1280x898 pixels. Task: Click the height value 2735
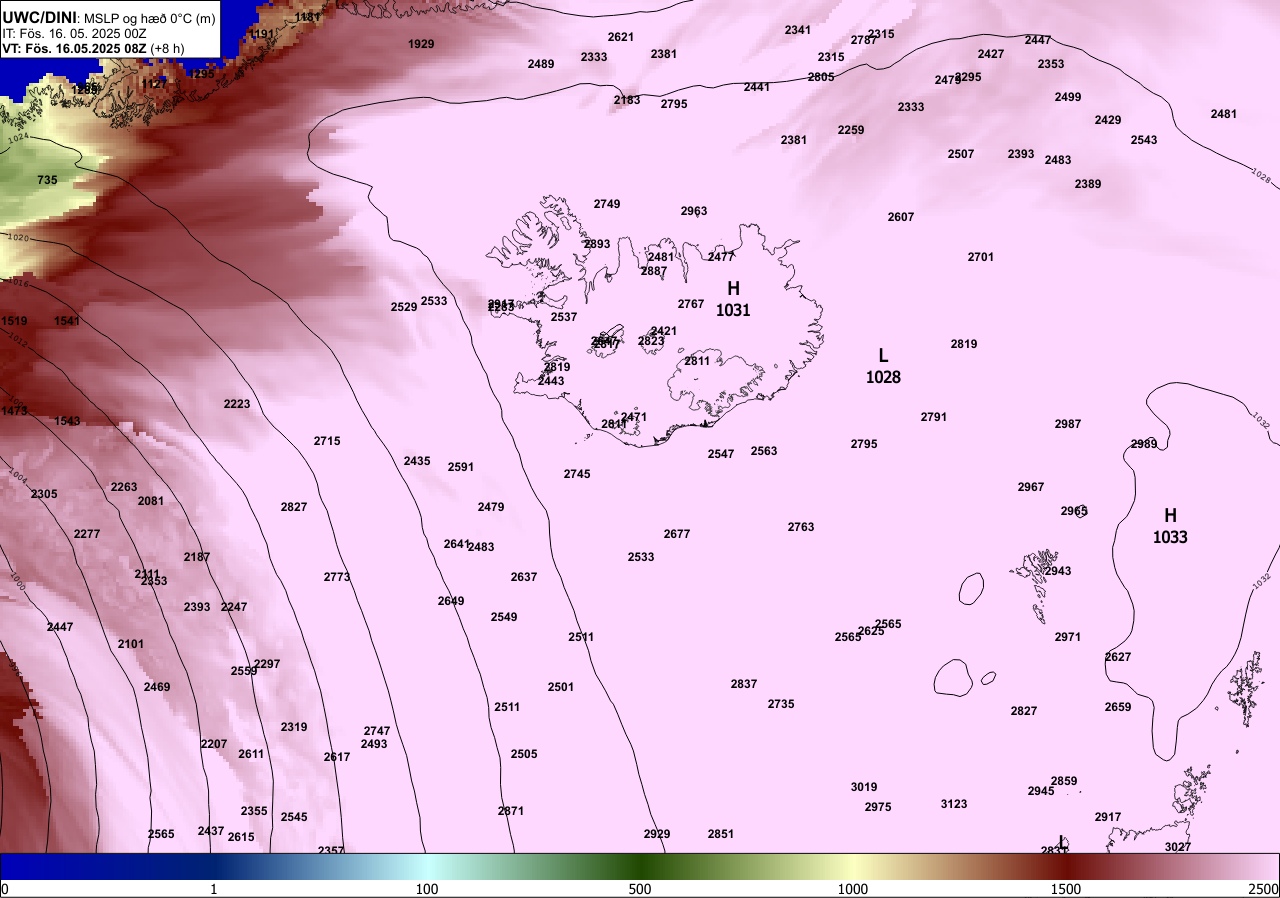coord(781,704)
